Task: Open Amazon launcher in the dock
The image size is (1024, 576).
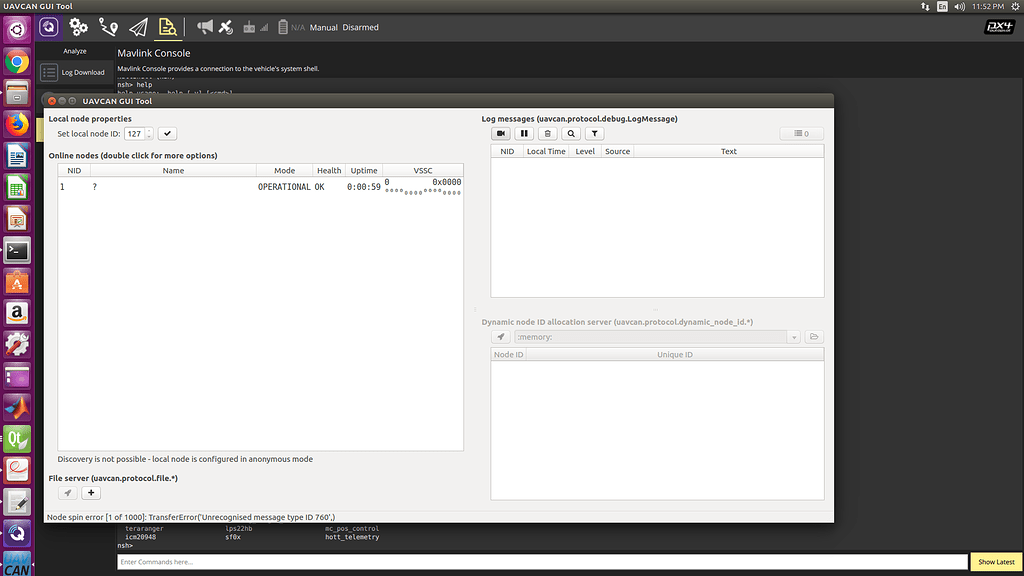Action: coord(17,313)
